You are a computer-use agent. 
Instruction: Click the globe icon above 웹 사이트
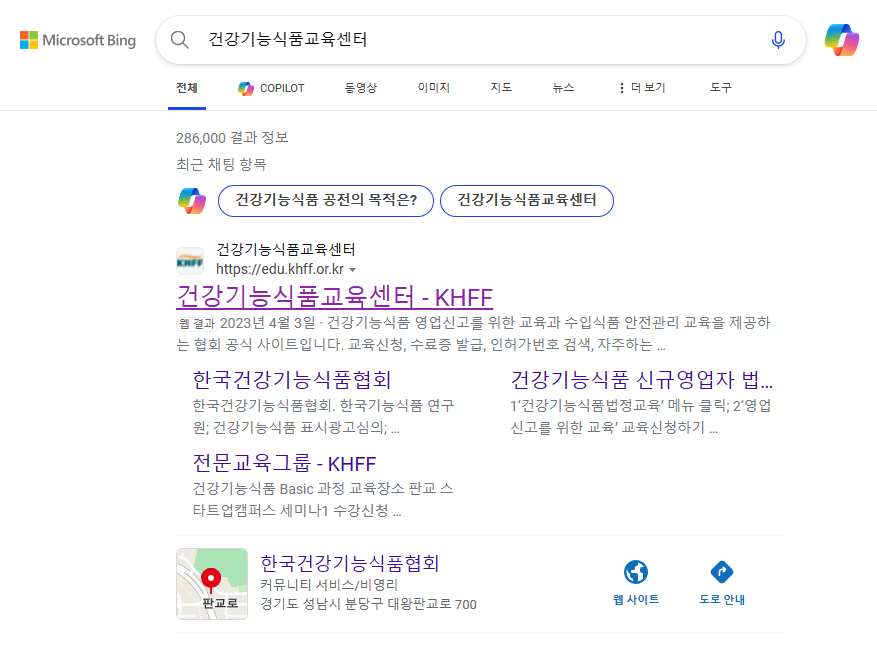pyautogui.click(x=636, y=573)
